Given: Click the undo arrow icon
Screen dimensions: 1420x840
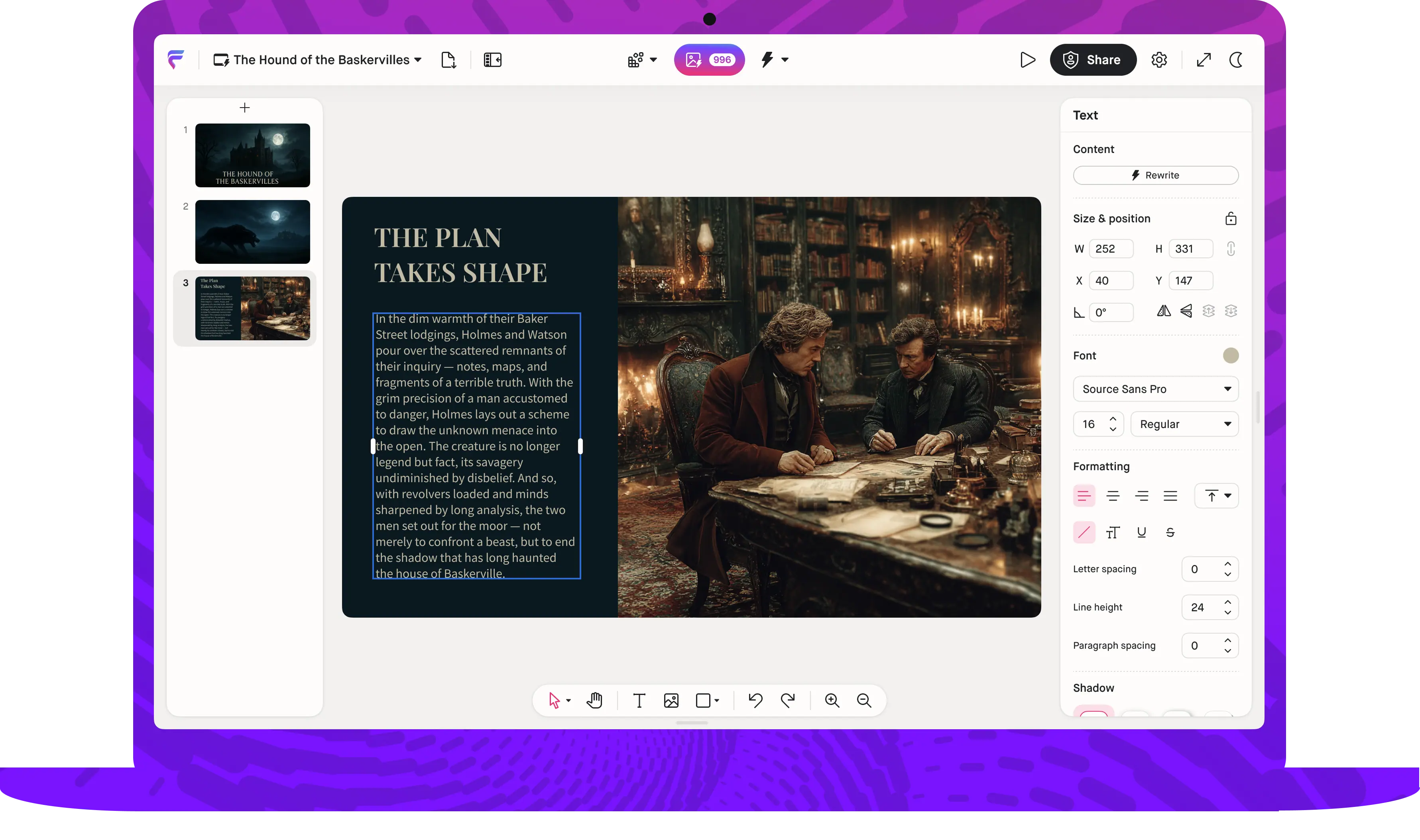Looking at the screenshot, I should pyautogui.click(x=755, y=701).
